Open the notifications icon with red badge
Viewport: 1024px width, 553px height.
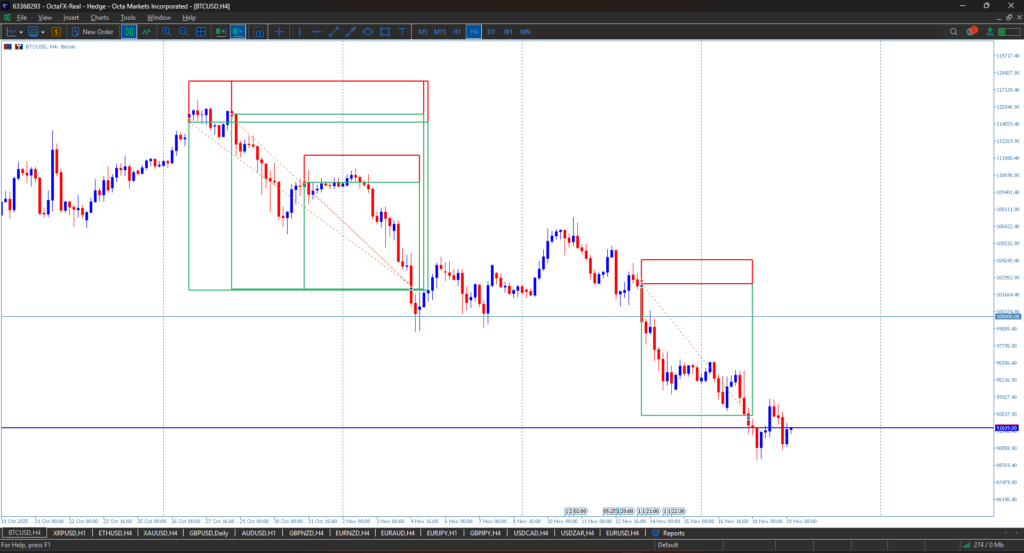tap(972, 32)
